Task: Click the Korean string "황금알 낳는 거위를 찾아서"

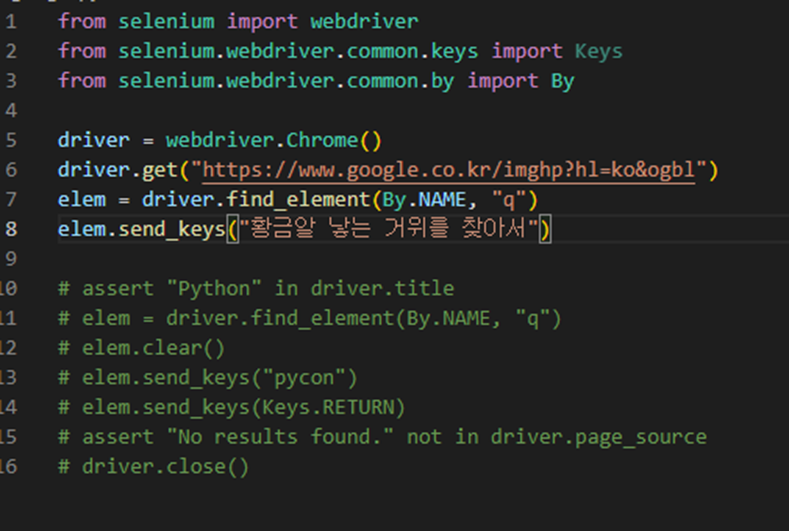Action: [388, 228]
